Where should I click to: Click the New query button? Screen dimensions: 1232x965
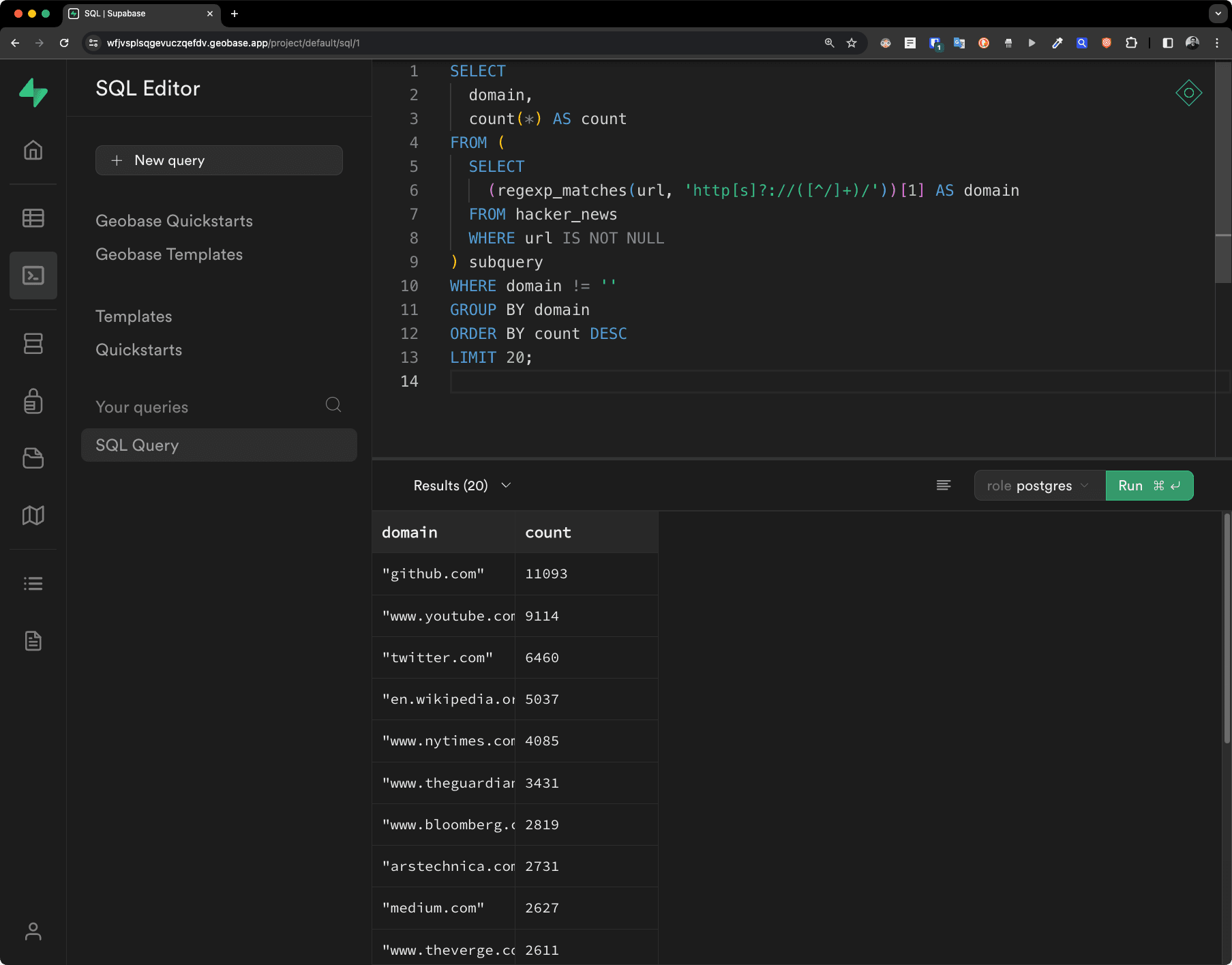(219, 160)
